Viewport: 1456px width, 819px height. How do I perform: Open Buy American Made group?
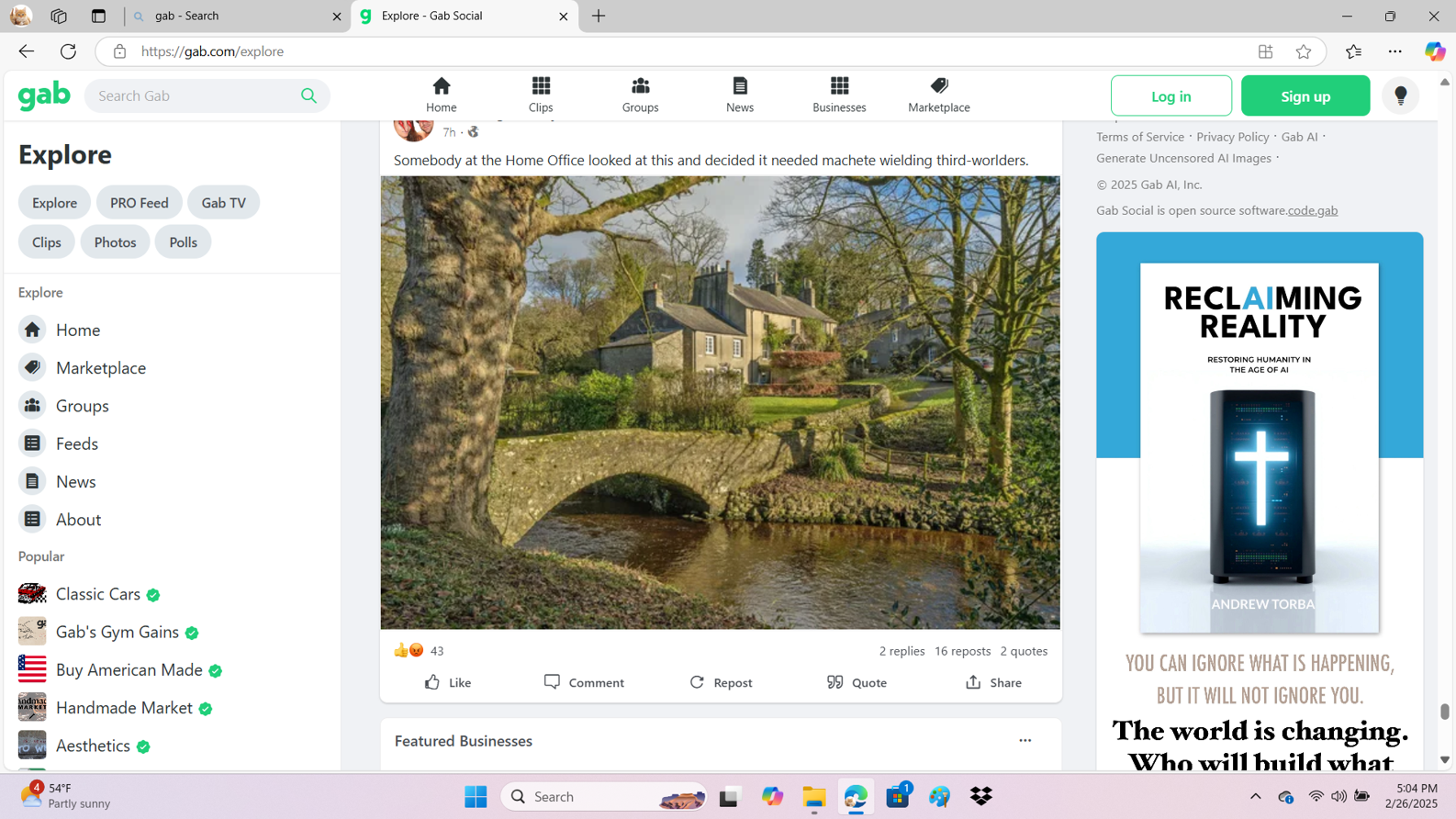click(x=120, y=670)
